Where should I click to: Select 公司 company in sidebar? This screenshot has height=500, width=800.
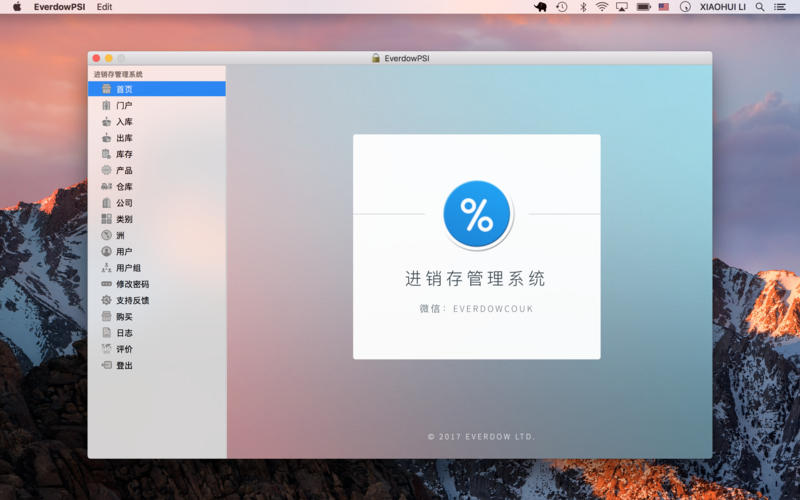click(123, 203)
